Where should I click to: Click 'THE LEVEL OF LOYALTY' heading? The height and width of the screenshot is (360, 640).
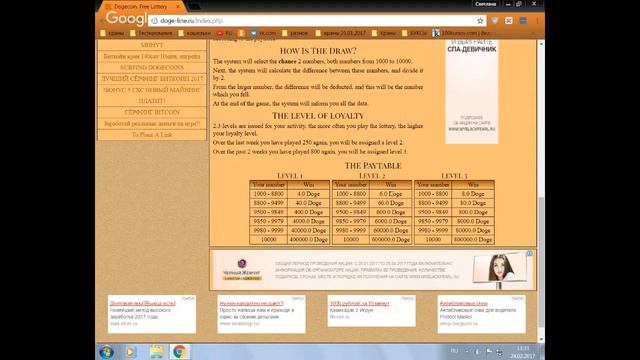click(318, 116)
